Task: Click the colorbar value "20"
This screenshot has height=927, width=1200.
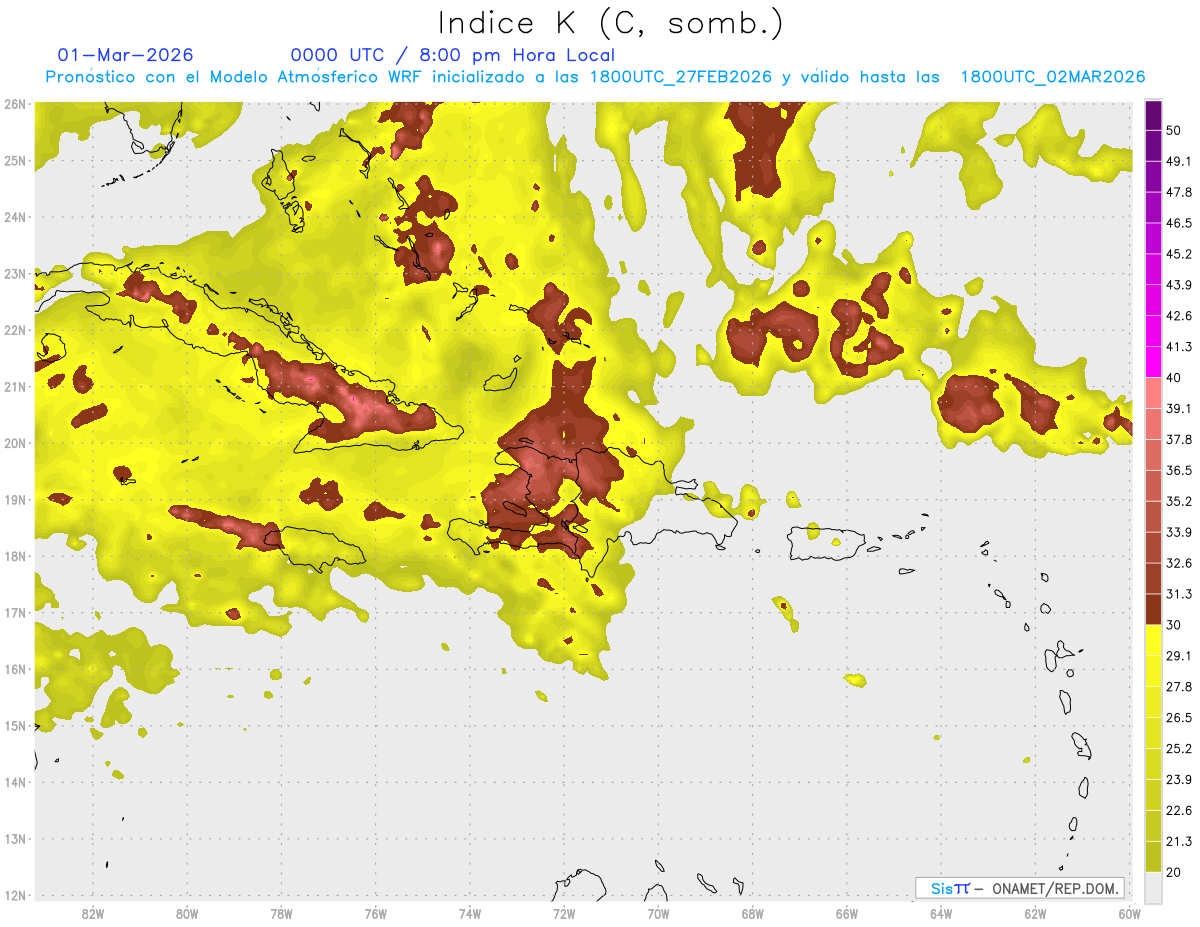Action: (x=1174, y=872)
